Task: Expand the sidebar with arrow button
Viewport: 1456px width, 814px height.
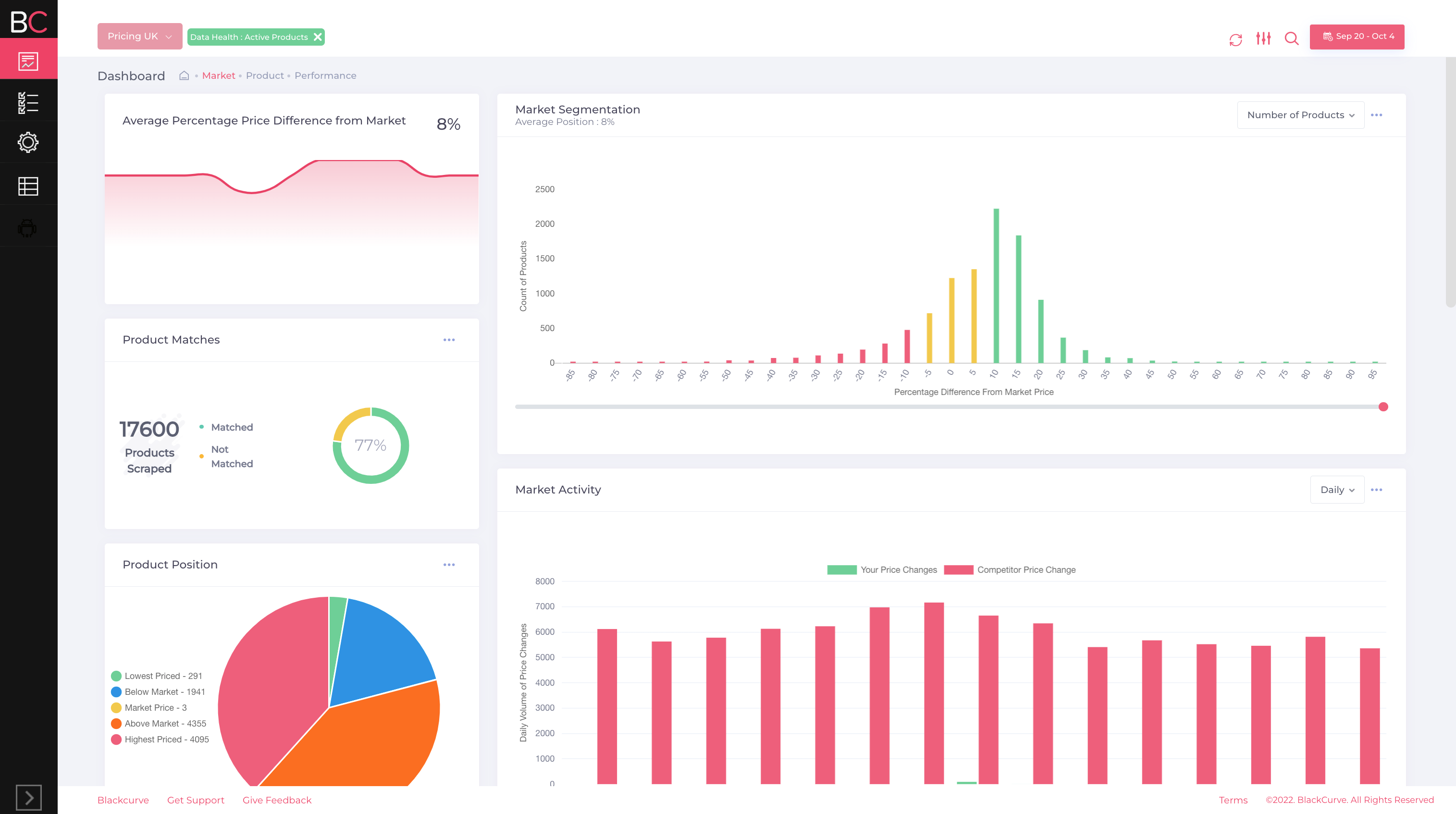Action: click(28, 798)
